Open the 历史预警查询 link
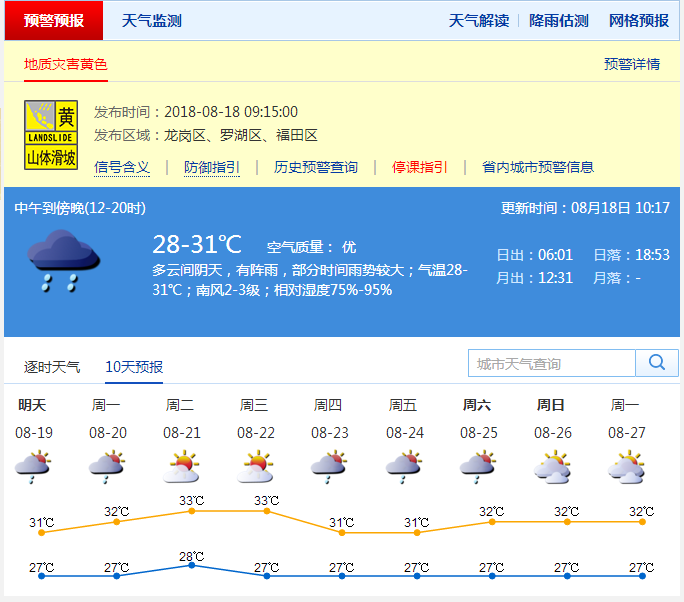684x602 pixels. click(x=315, y=167)
